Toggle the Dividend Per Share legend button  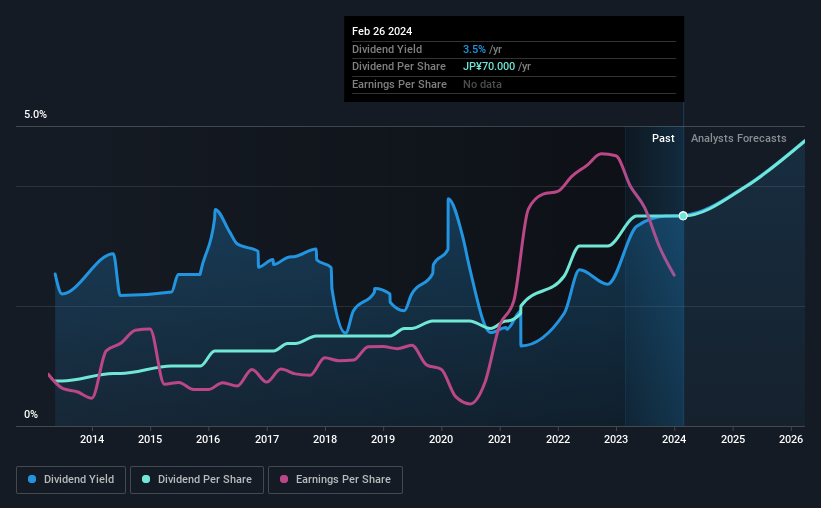point(197,480)
